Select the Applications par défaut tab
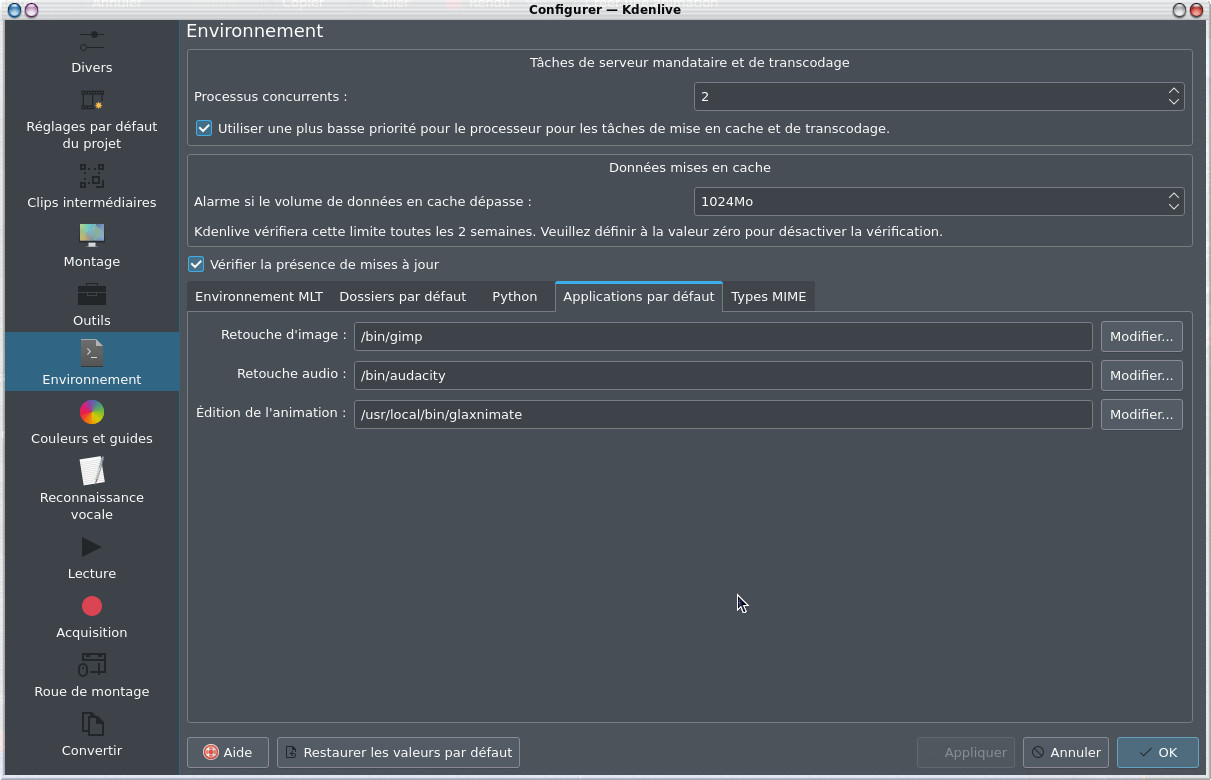 tap(639, 296)
